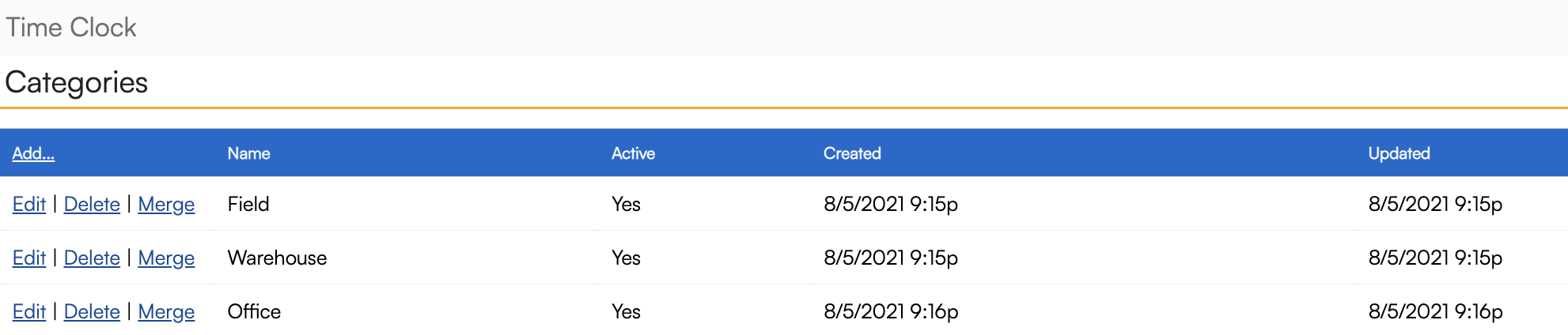The height and width of the screenshot is (335, 1568).
Task: Merge the Office category
Action: [166, 312]
